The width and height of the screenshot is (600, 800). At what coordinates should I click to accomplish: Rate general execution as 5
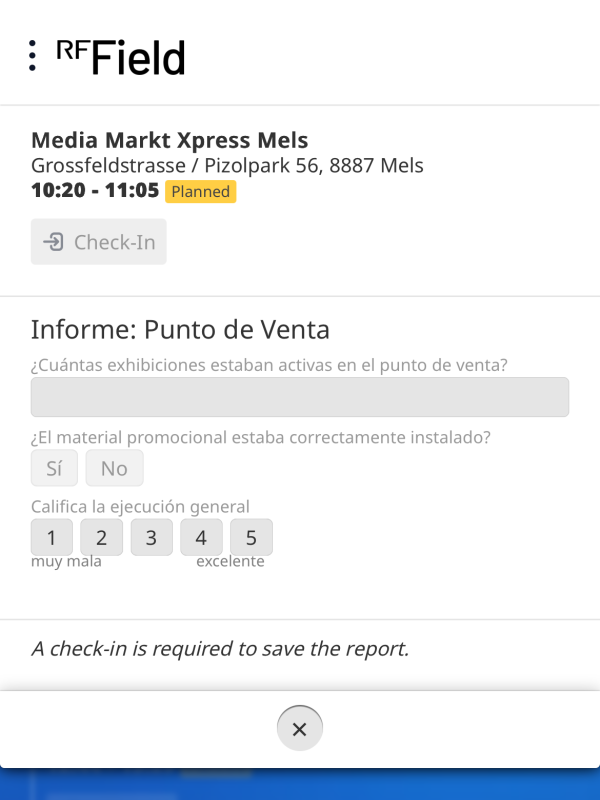(251, 538)
